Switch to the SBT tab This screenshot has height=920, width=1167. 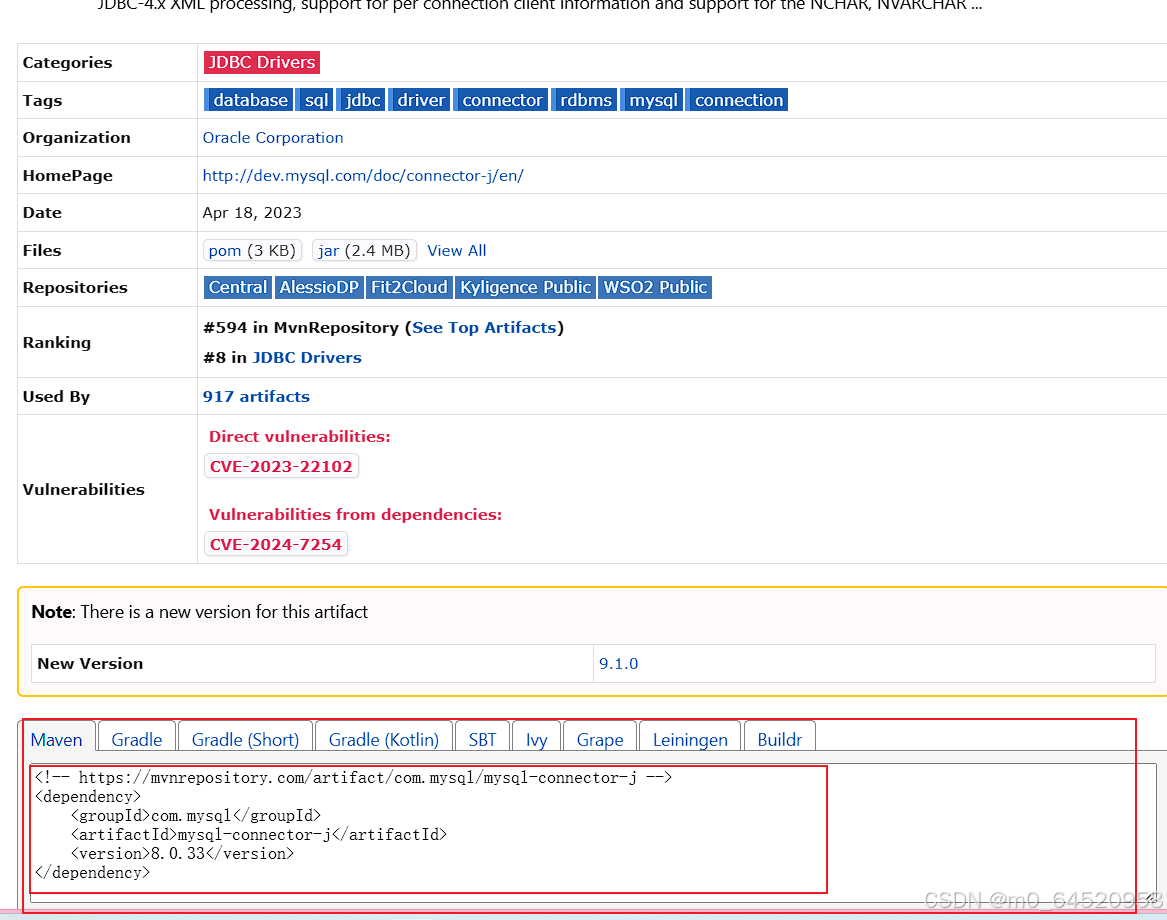tap(482, 740)
